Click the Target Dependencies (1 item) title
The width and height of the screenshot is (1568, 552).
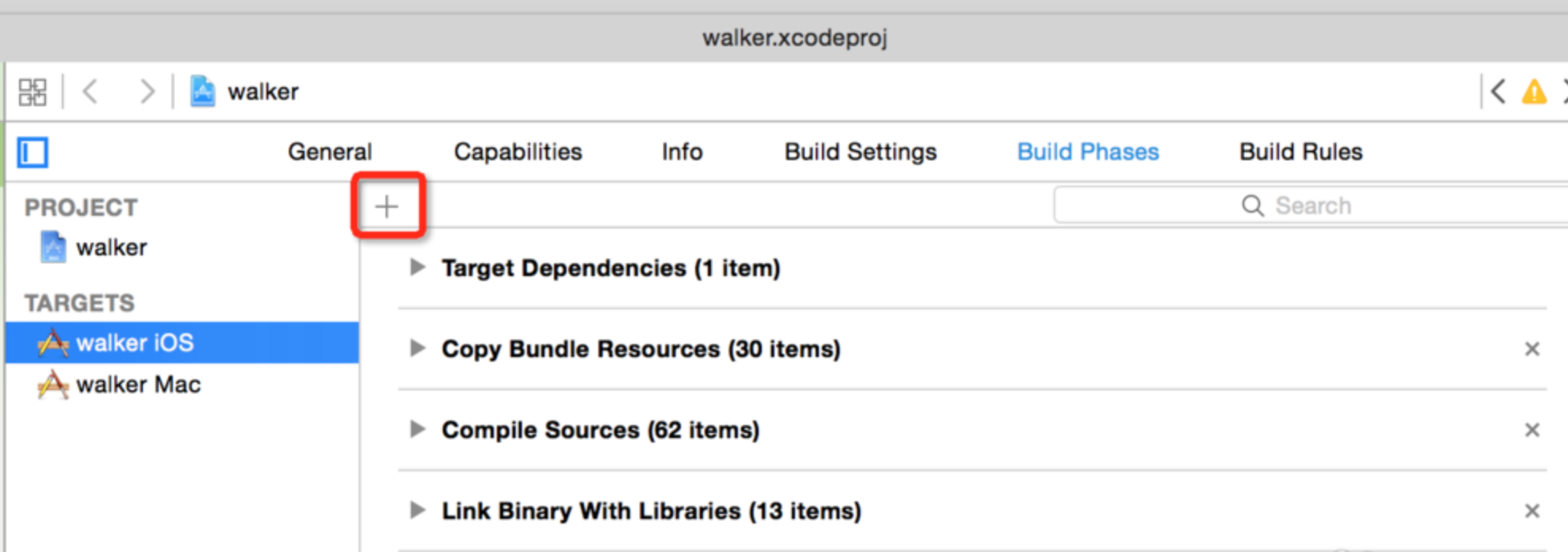point(611,268)
